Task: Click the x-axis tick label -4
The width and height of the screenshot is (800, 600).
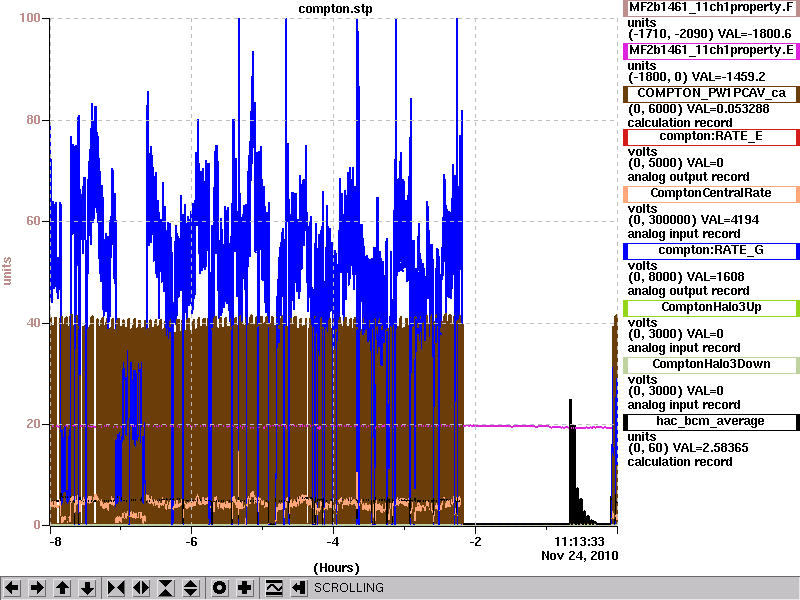Action: [333, 542]
